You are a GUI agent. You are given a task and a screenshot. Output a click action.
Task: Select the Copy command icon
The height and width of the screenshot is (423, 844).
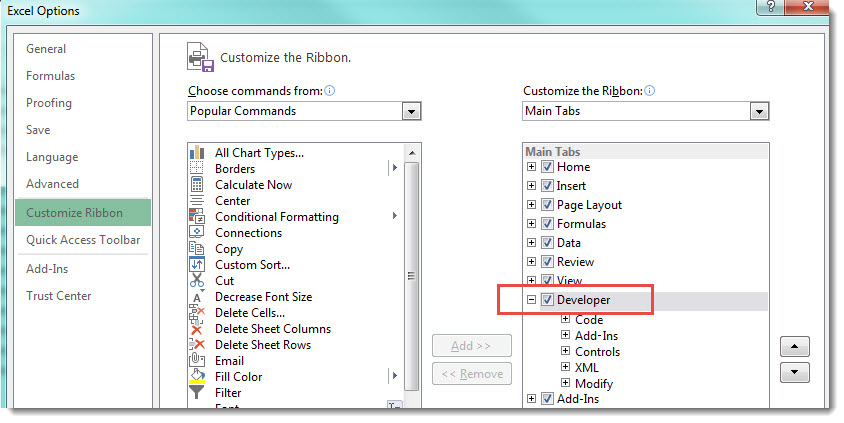[x=197, y=249]
